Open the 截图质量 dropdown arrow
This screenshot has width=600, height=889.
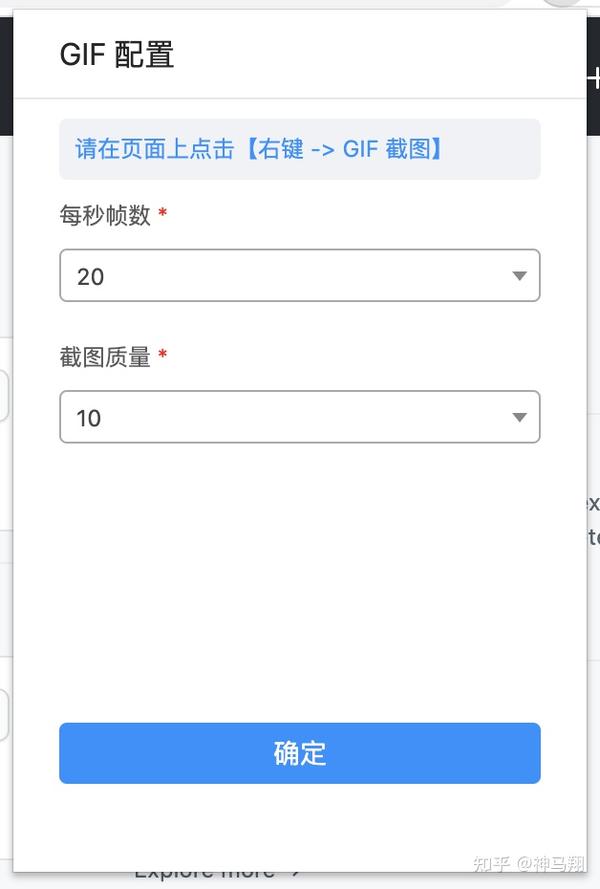tap(519, 417)
